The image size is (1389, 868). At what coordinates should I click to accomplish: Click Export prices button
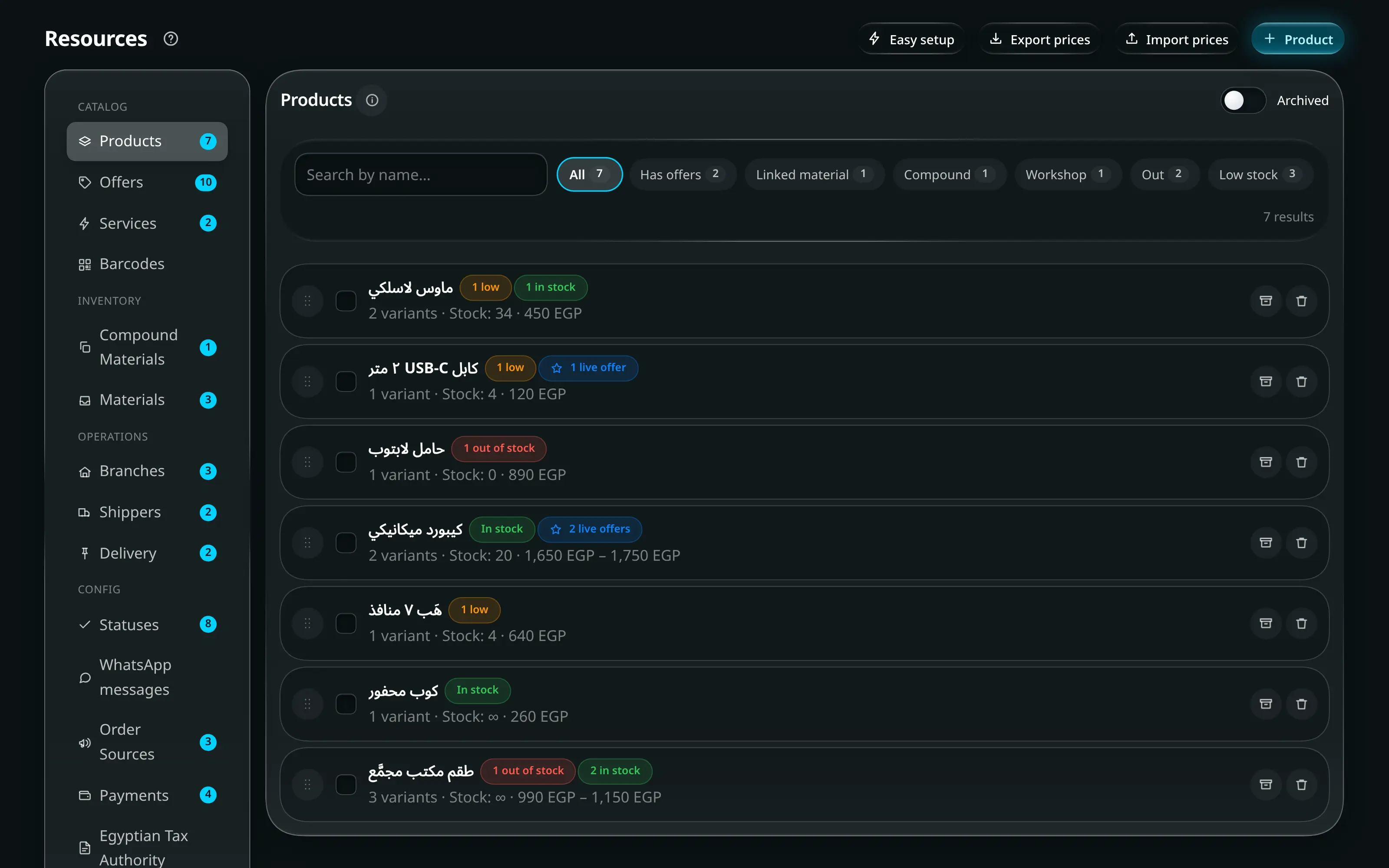1040,39
